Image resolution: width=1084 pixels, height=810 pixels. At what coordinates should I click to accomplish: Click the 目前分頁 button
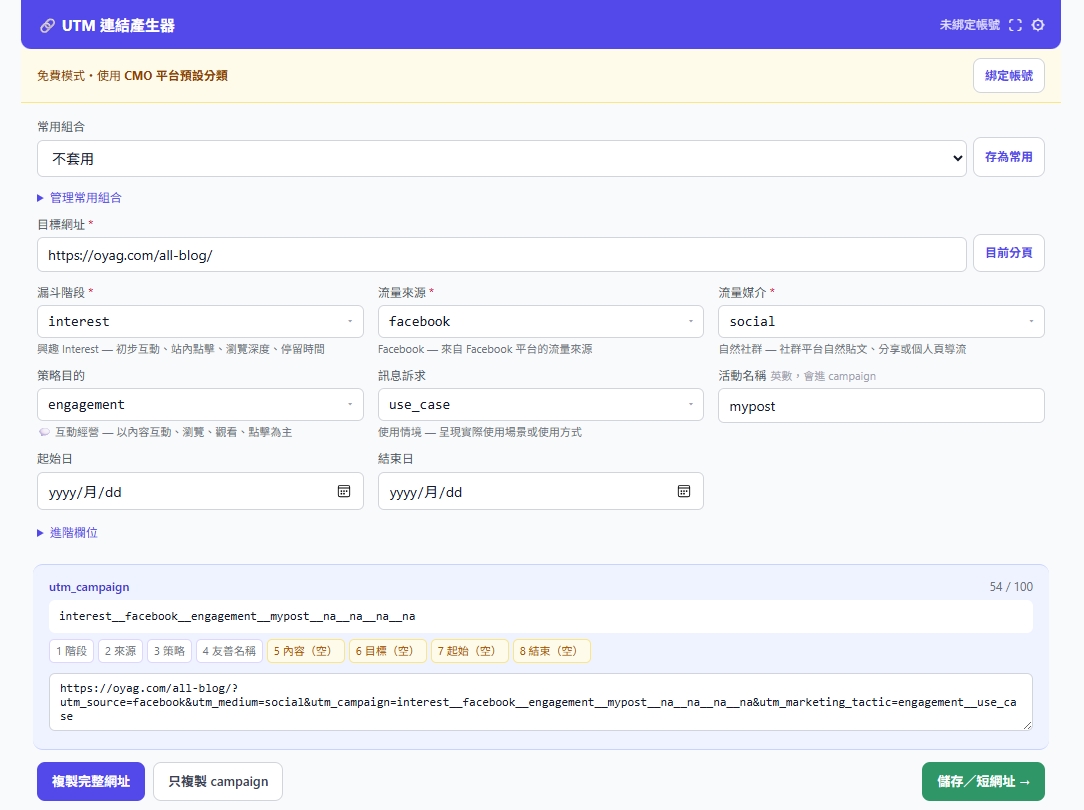click(x=1009, y=253)
